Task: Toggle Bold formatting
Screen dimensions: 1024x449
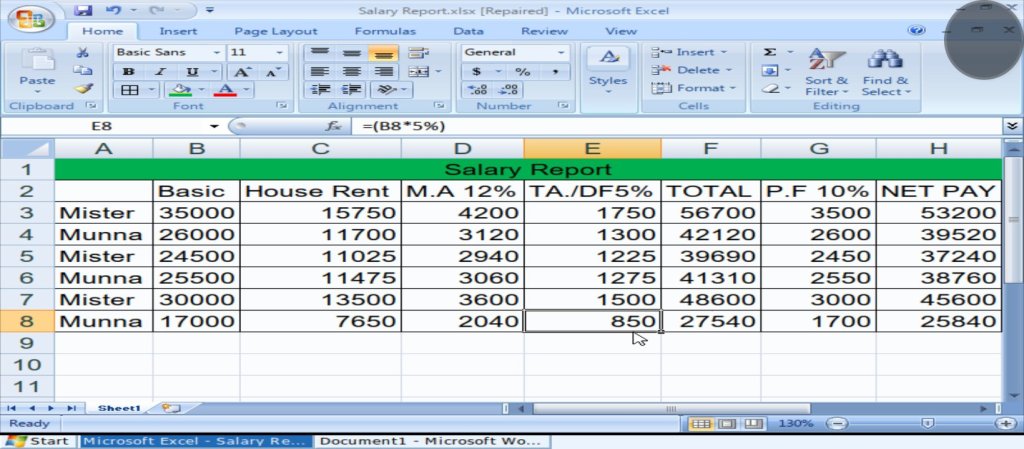Action: [x=129, y=72]
